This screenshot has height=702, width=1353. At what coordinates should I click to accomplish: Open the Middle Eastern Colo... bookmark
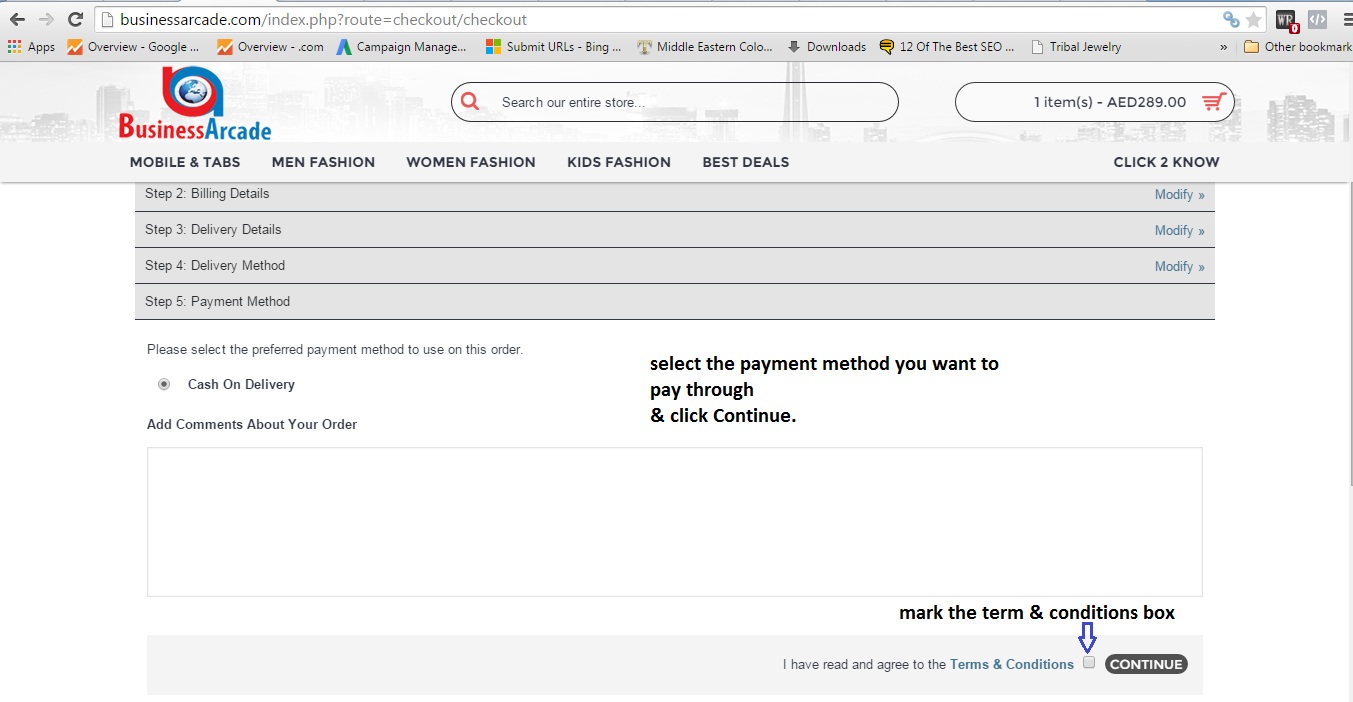point(705,47)
